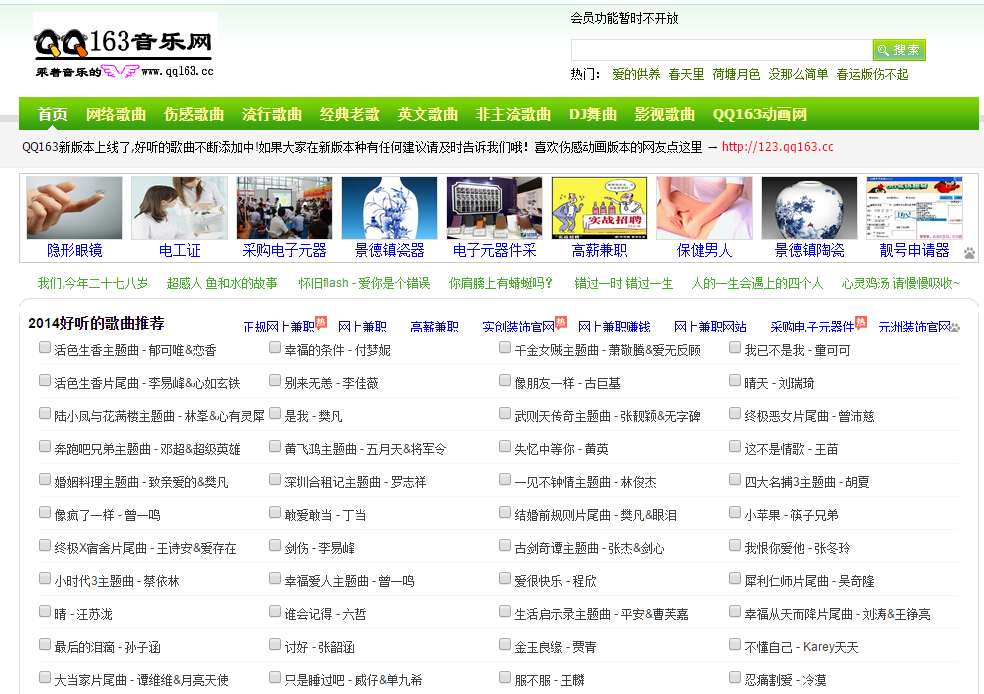Viewport: 984px width, 694px height.
Task: Open song 这不是情歌 - 王茜
Action: click(x=791, y=449)
